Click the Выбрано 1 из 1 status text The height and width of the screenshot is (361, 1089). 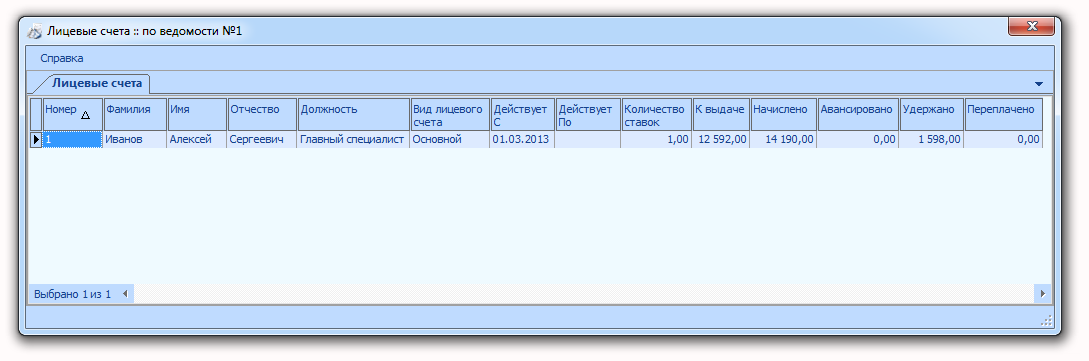tap(72, 294)
